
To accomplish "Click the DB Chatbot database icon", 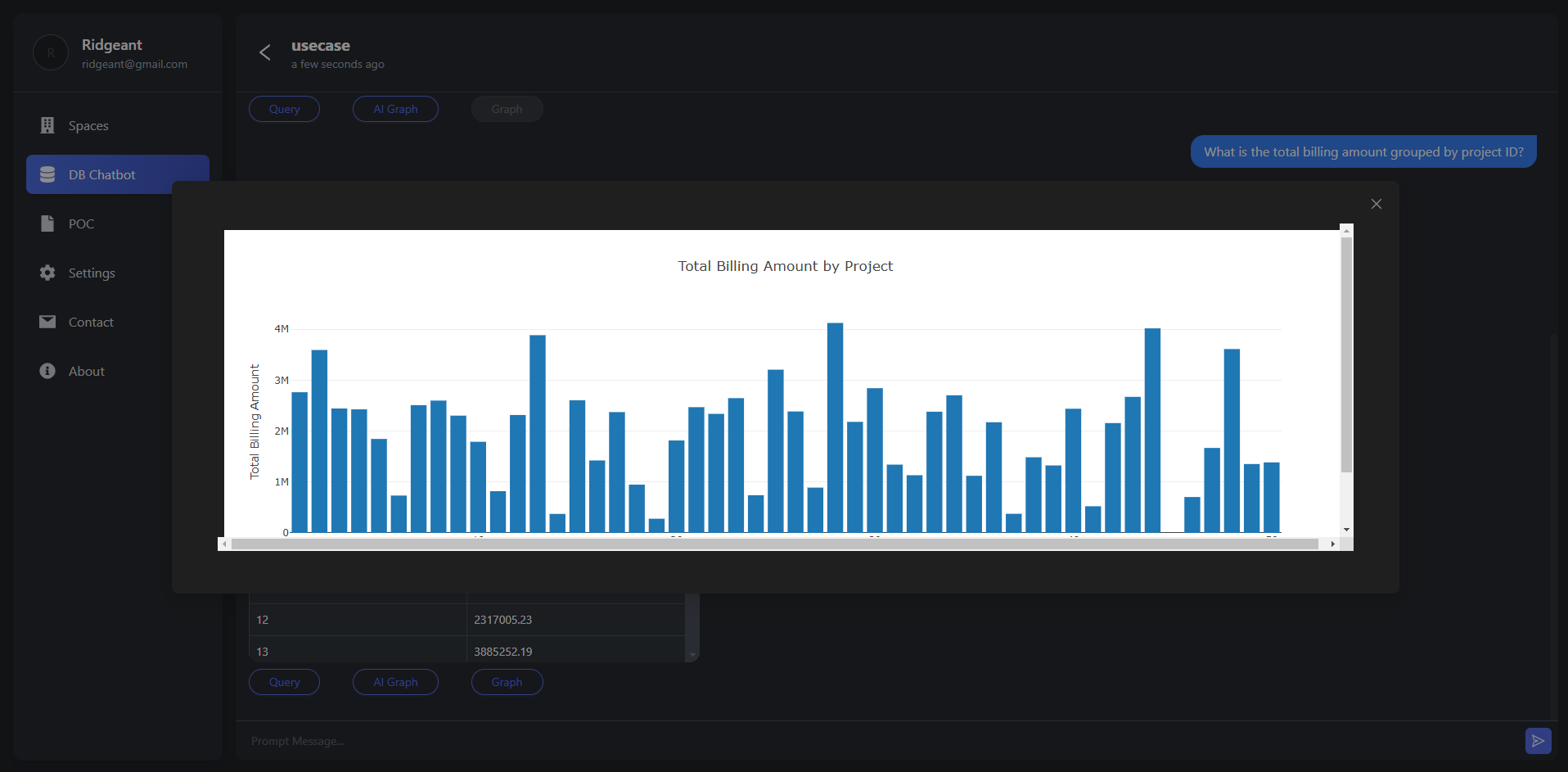I will (47, 174).
